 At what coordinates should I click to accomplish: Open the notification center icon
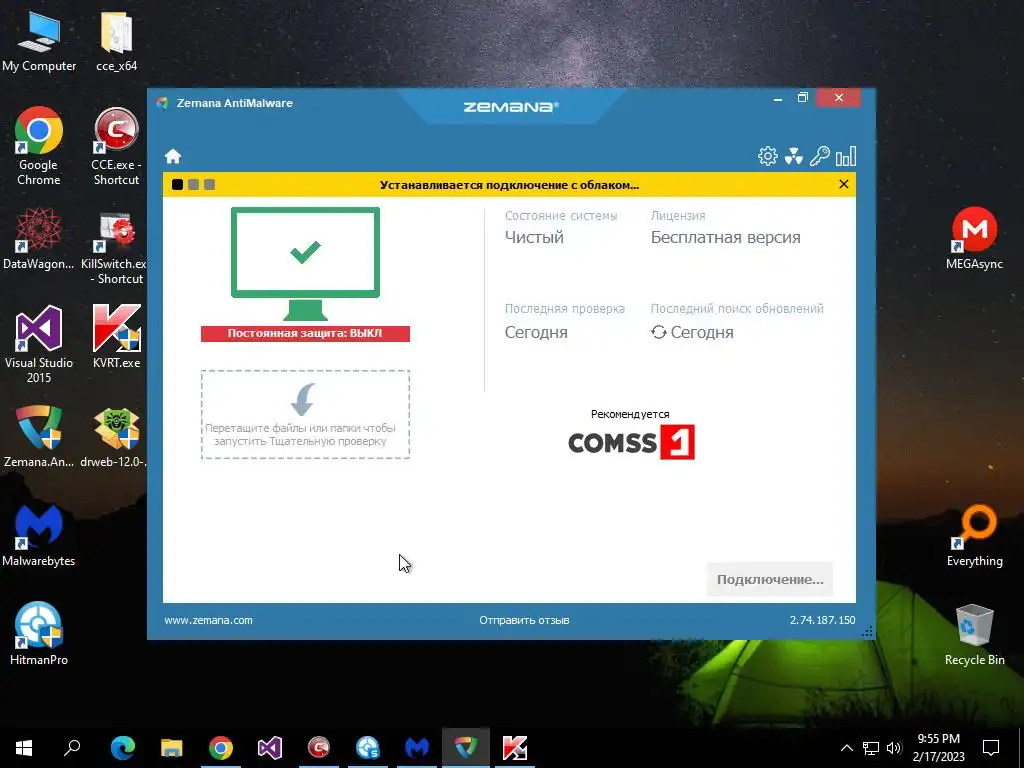991,748
